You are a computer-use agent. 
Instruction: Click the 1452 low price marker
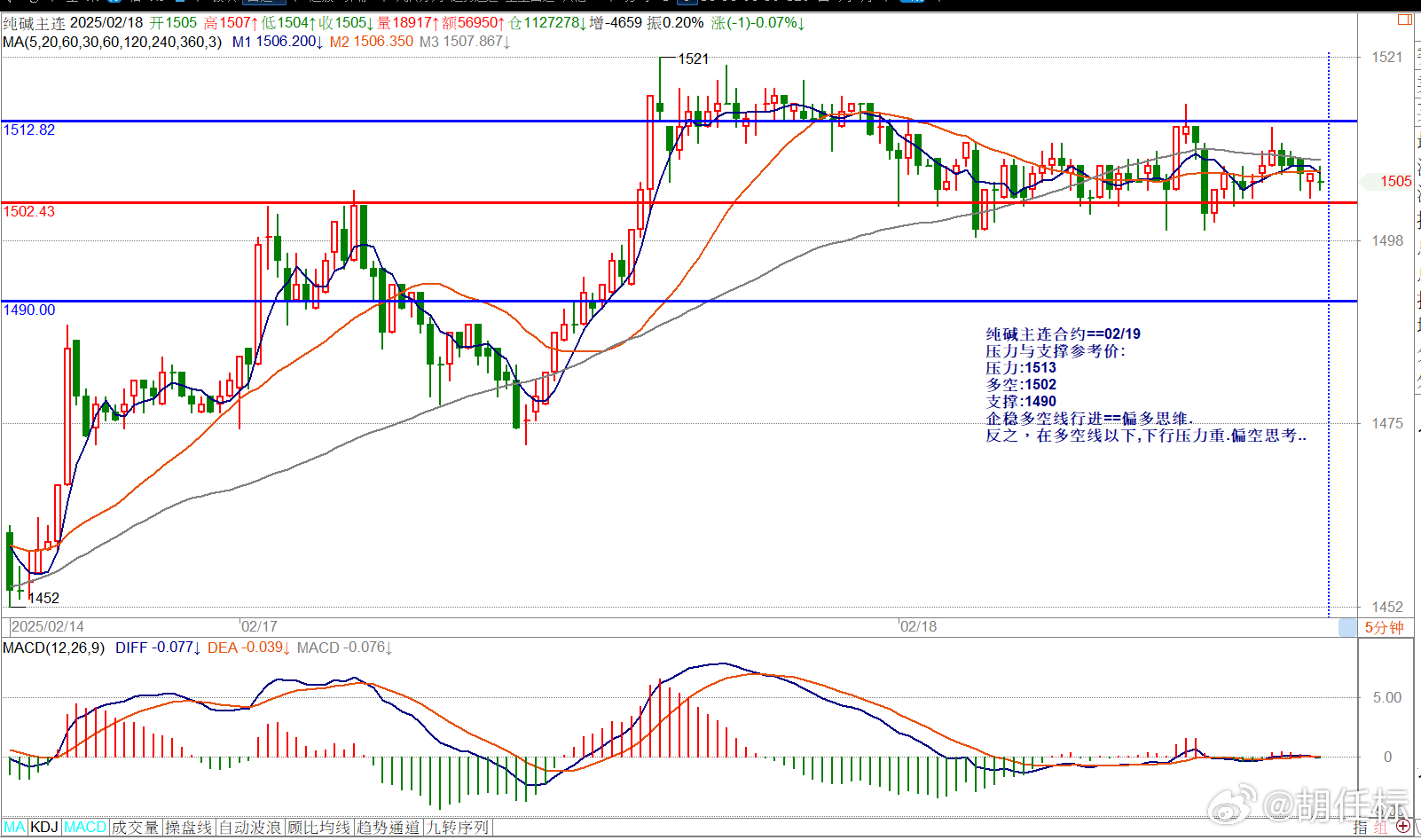tap(44, 599)
